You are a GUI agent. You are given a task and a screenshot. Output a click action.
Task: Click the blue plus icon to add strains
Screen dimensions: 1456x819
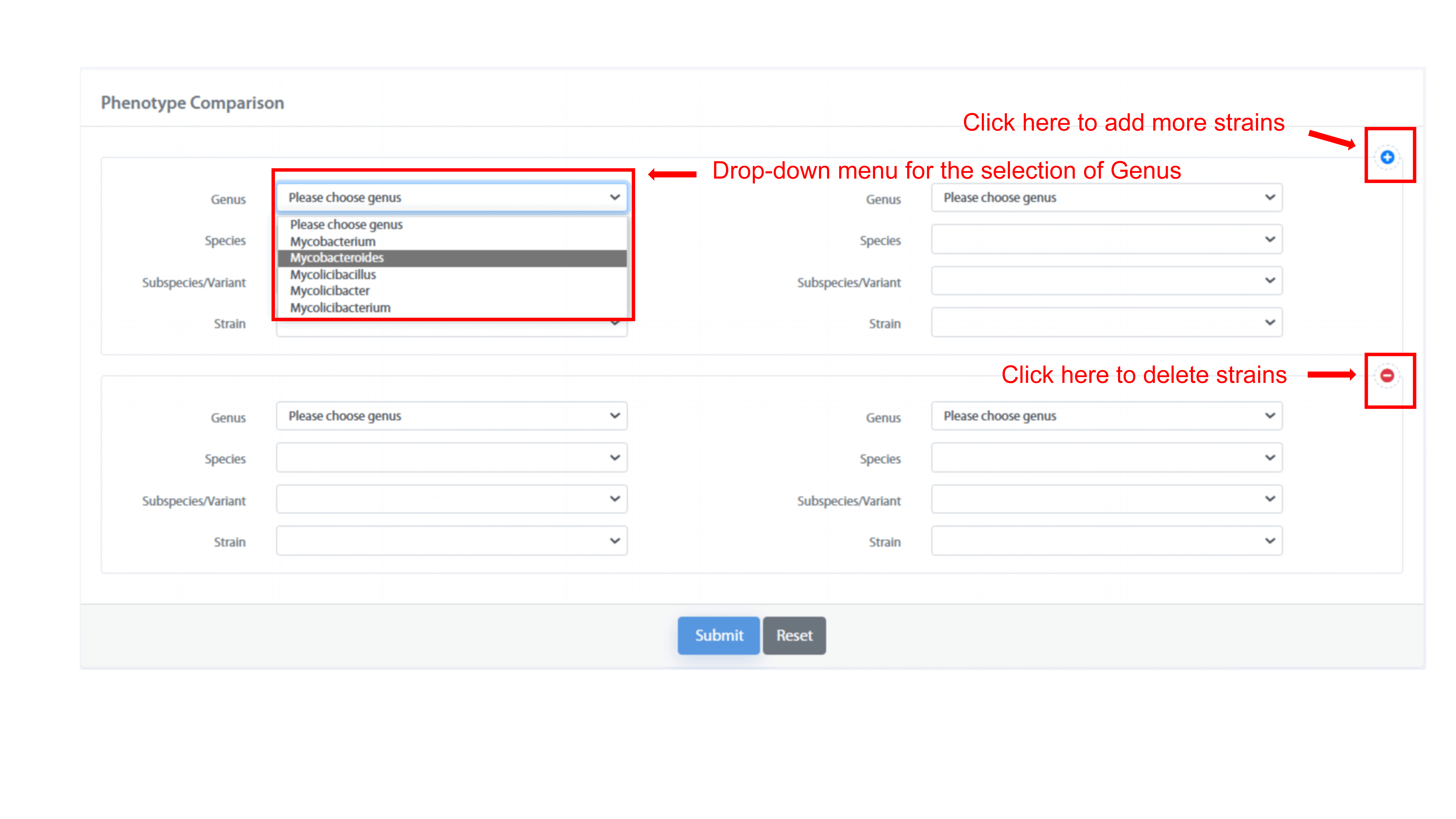click(1387, 157)
